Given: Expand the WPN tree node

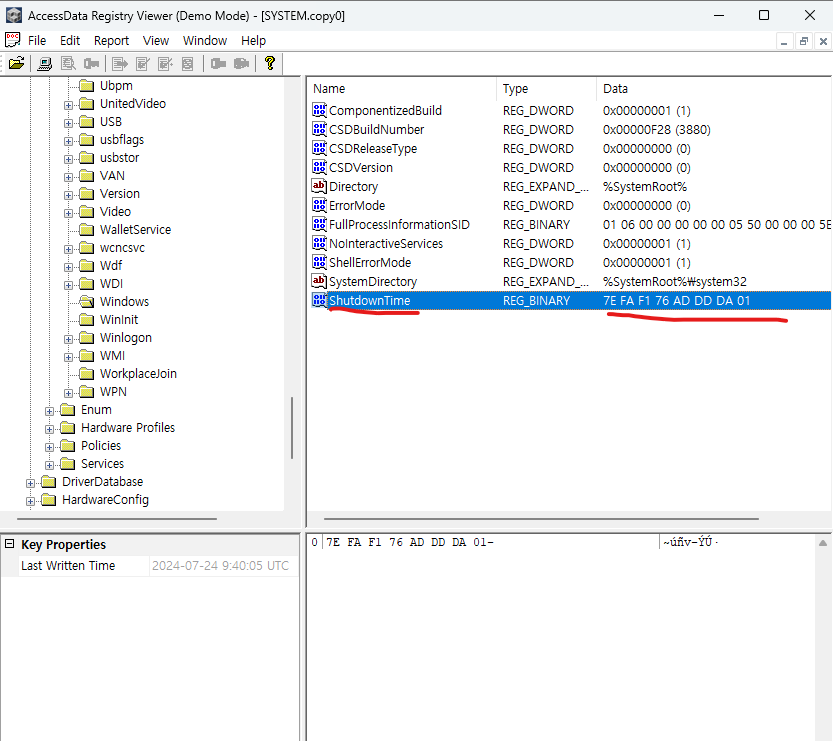Looking at the screenshot, I should click(x=69, y=394).
